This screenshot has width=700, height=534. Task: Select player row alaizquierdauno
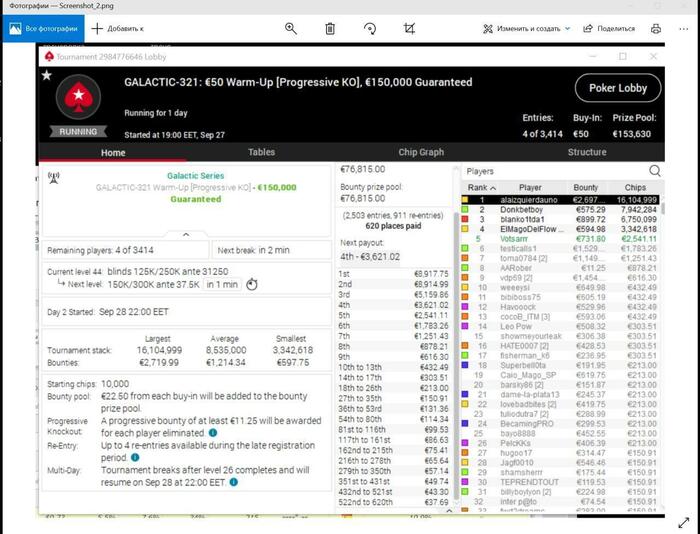(560, 200)
